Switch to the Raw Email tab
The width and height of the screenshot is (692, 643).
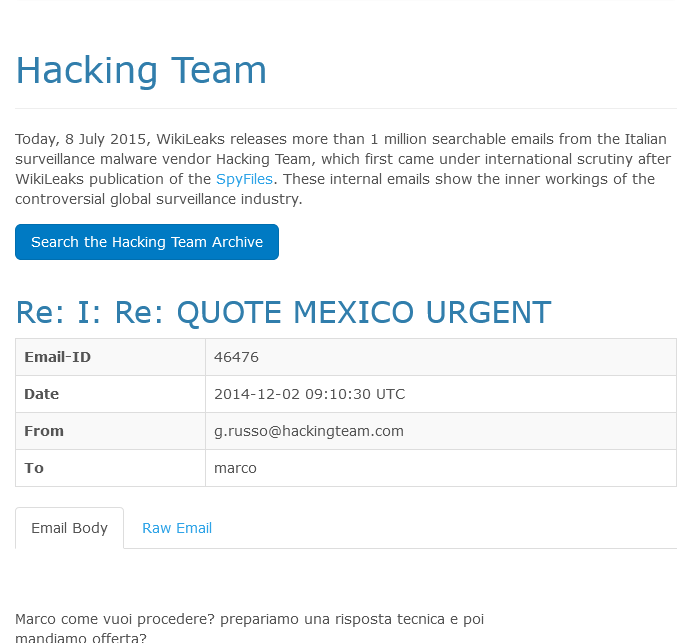(177, 528)
